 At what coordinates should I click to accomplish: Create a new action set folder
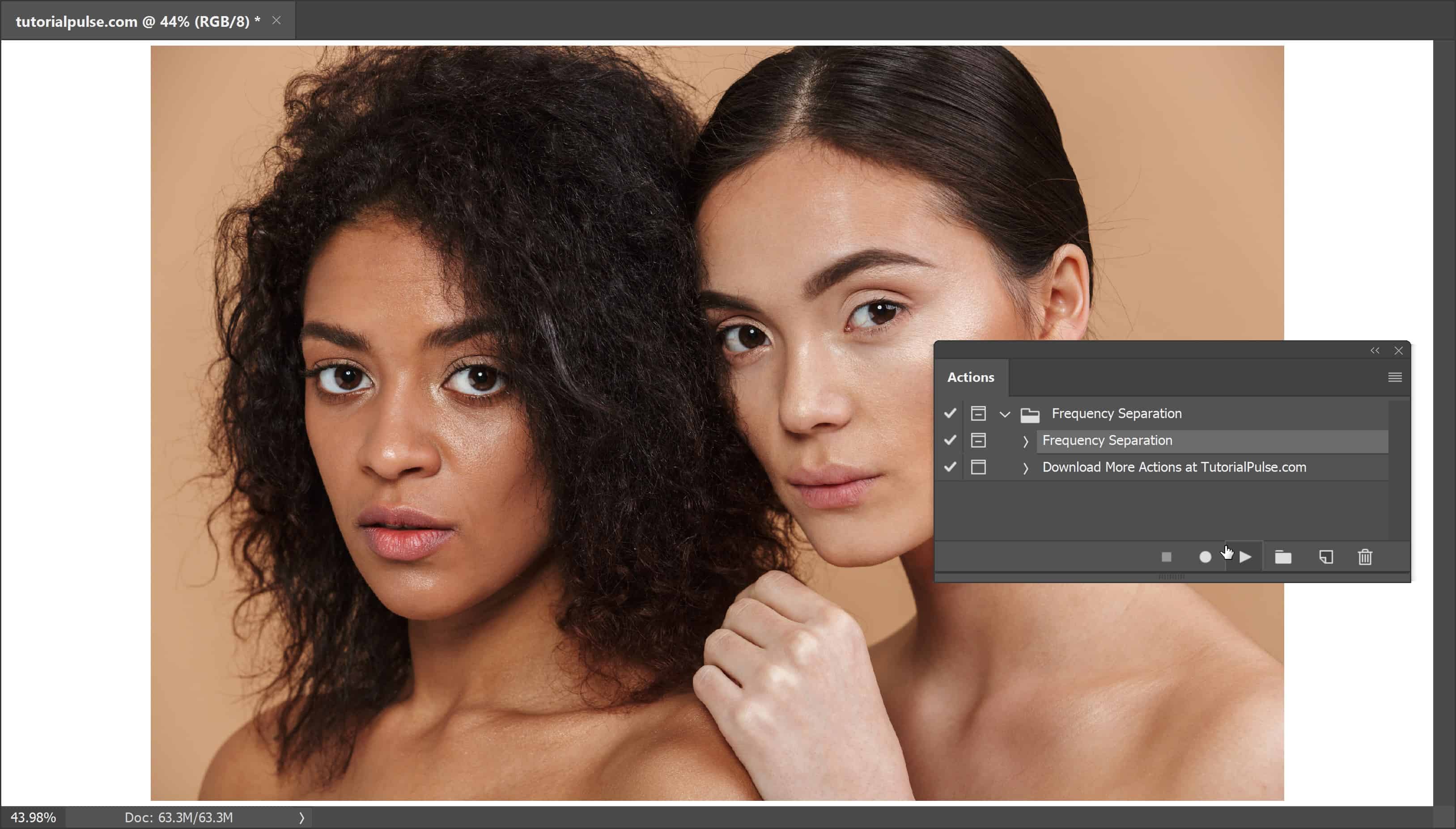click(x=1283, y=557)
